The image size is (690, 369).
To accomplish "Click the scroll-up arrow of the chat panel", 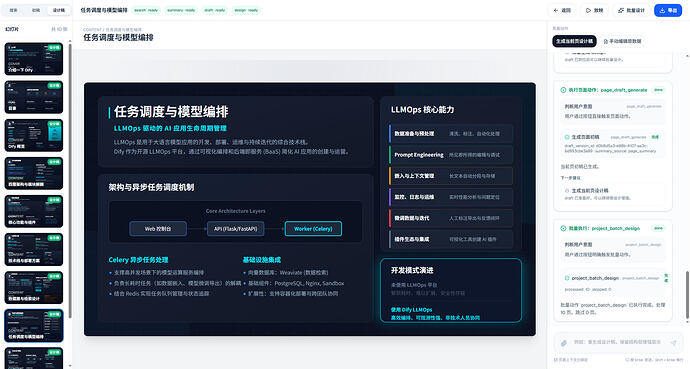I will [x=687, y=56].
